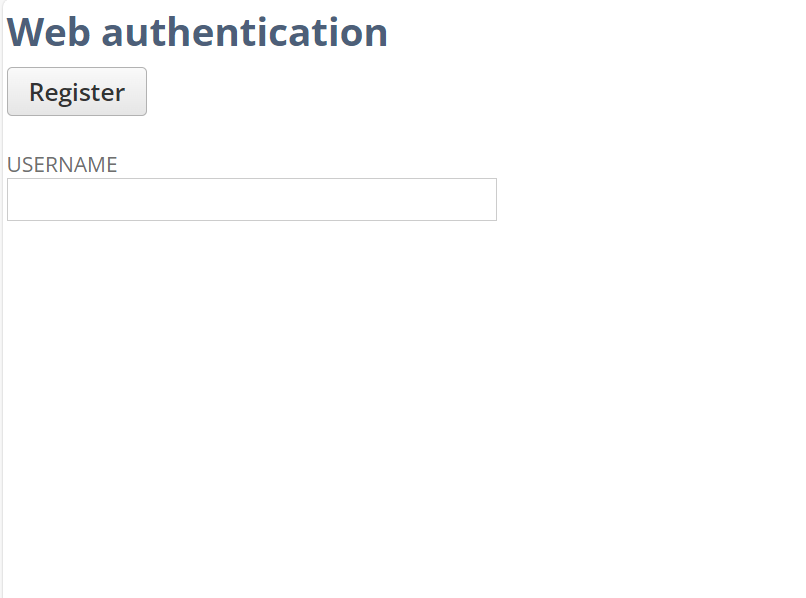Click the word 'authentication' in the title
Viewport: 806px width, 598px height.
244,32
